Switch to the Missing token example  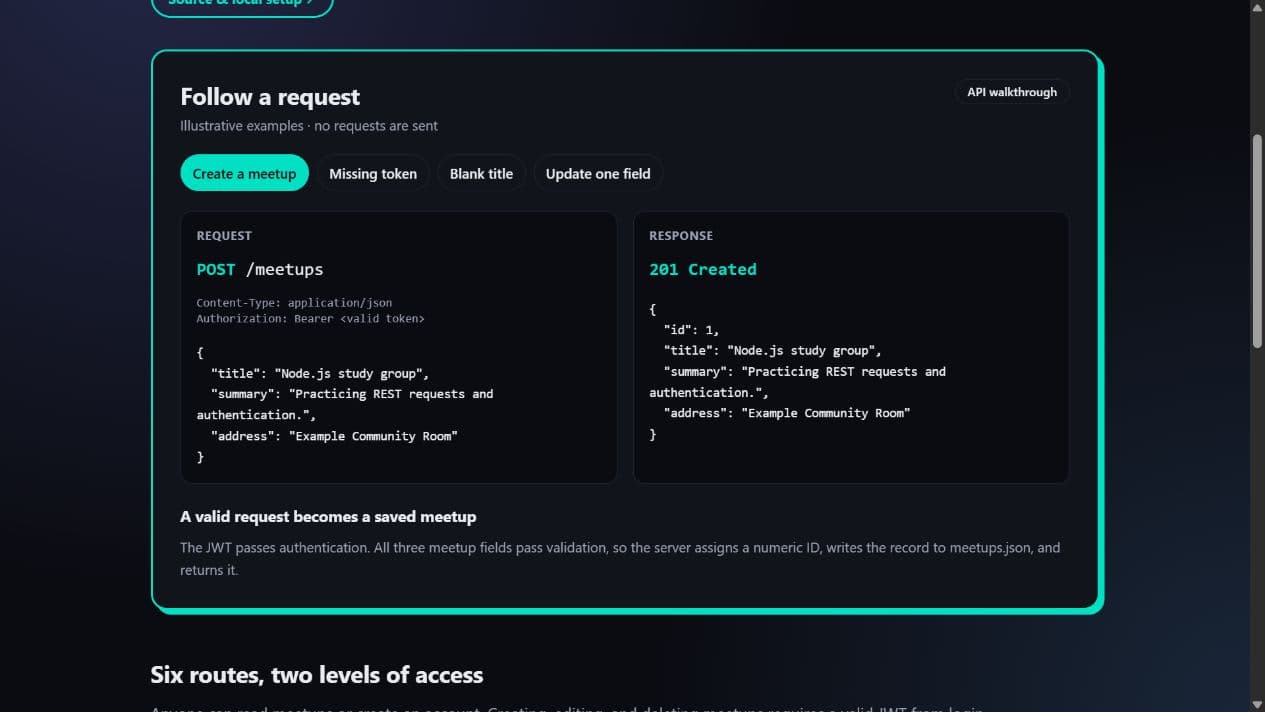pyautogui.click(x=373, y=173)
